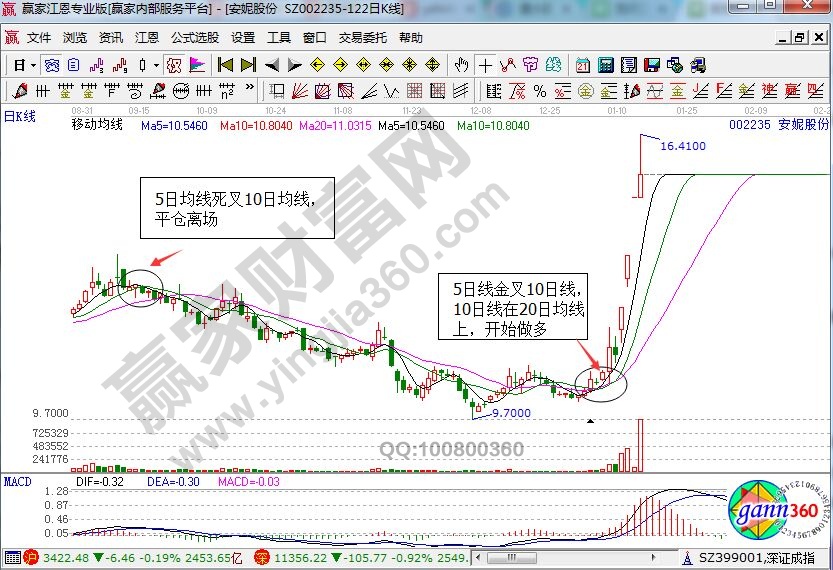Click the teal 线 icon
833x570 pixels.
(x=554, y=65)
